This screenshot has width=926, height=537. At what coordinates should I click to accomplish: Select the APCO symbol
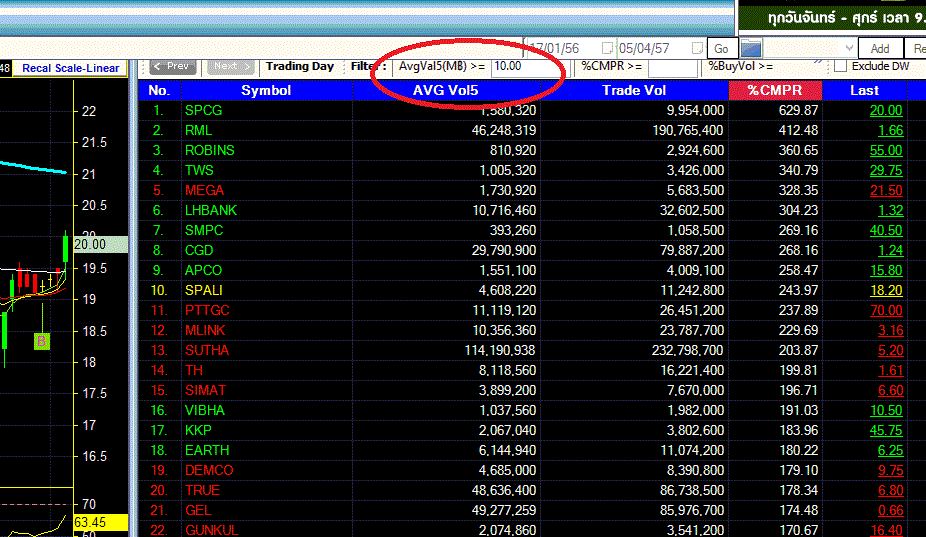[x=204, y=271]
